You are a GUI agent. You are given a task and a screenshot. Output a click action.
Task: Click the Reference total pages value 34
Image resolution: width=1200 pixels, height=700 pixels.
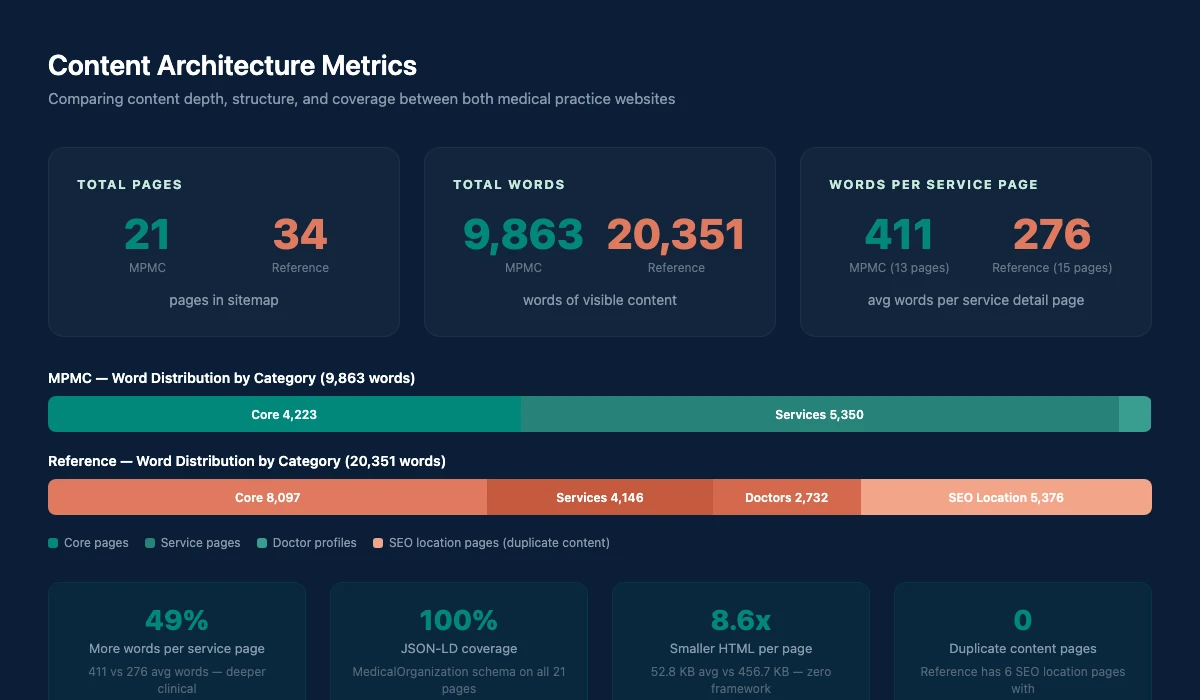[300, 235]
